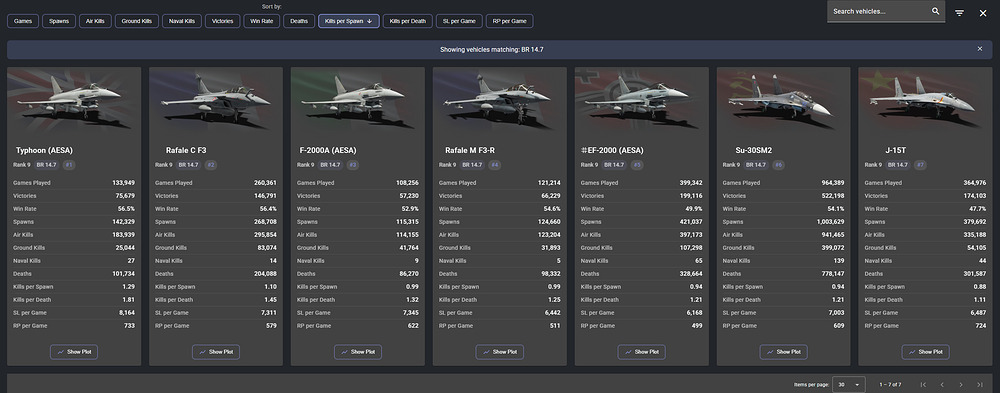The height and width of the screenshot is (393, 1000).
Task: Go to the last page of results
Action: click(x=980, y=385)
